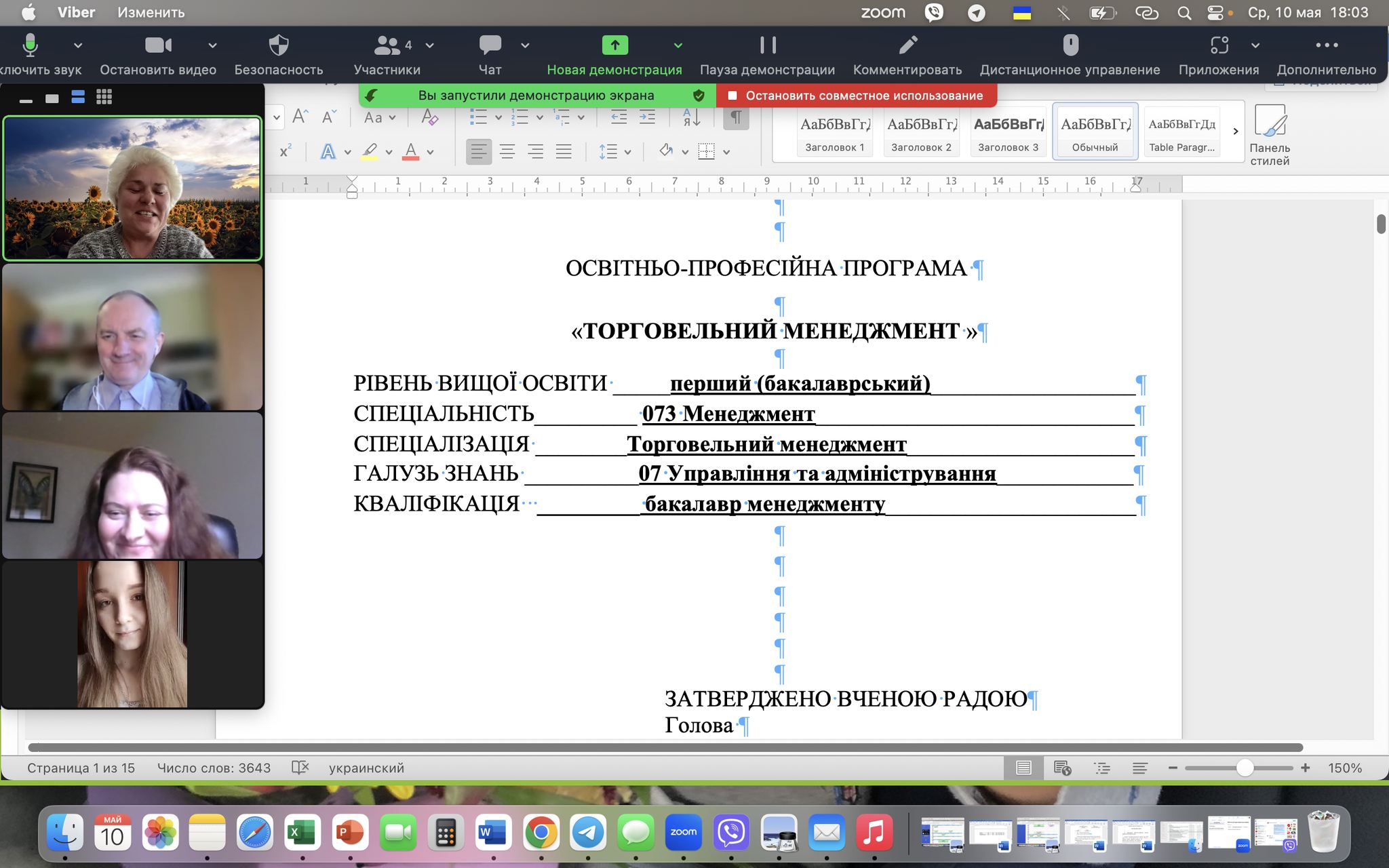Select sunflower background participant video
Viewport: 1389px width, 868px height.
132,188
